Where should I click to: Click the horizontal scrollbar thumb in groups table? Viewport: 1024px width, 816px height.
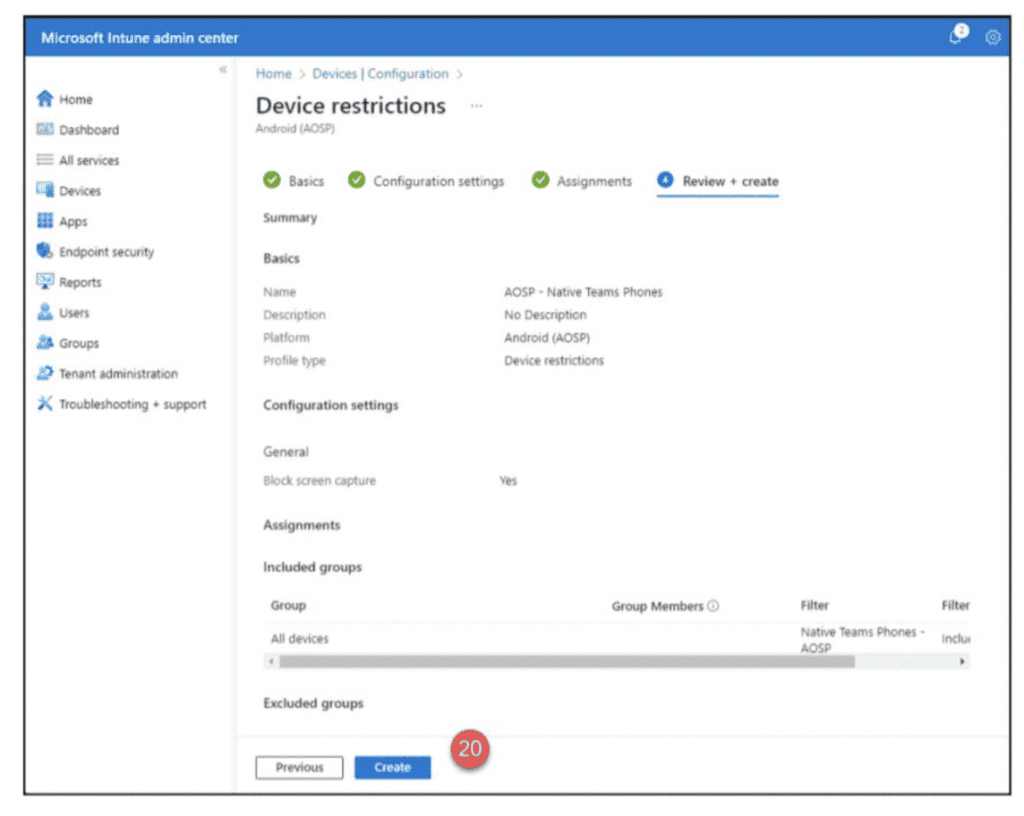[x=567, y=661]
